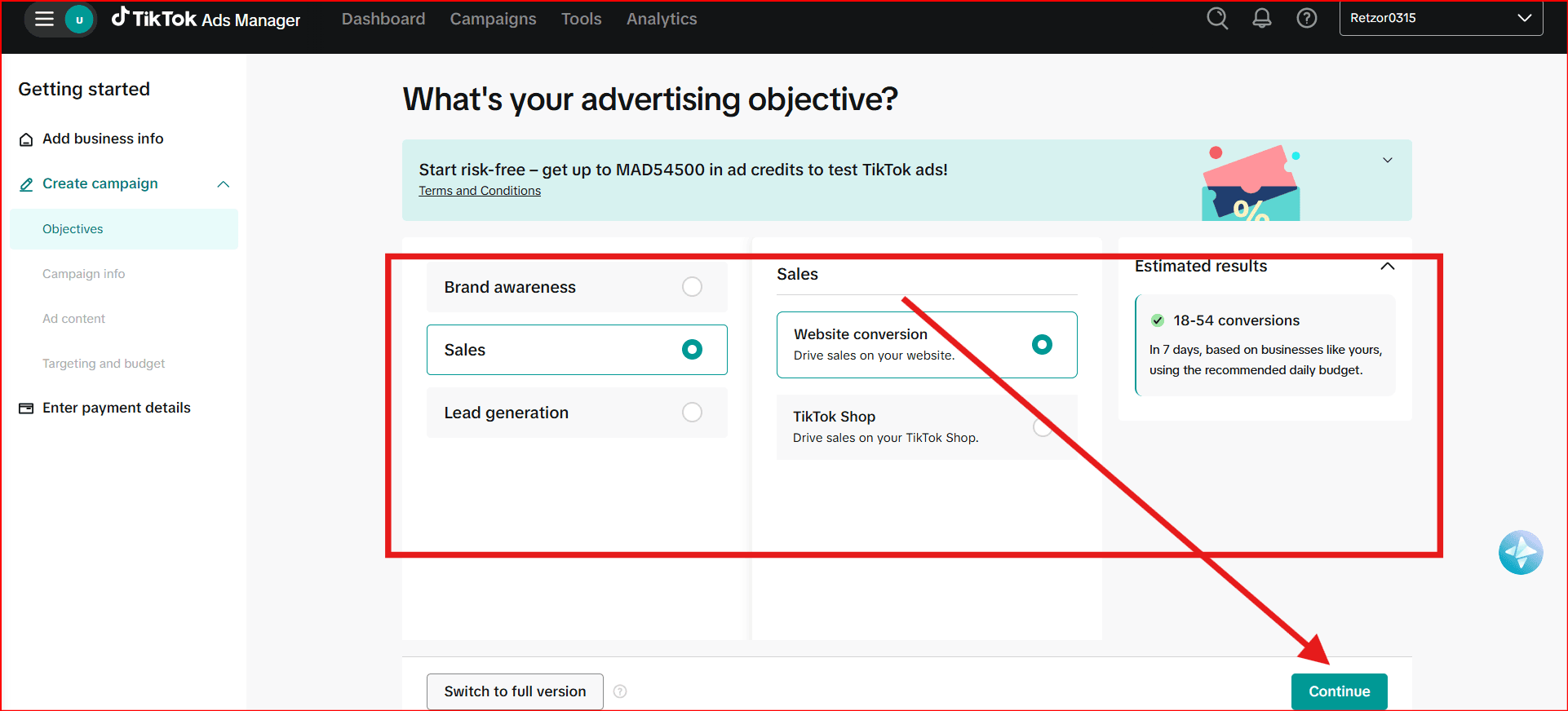
Task: Open the Terms and Conditions link
Action: point(480,191)
